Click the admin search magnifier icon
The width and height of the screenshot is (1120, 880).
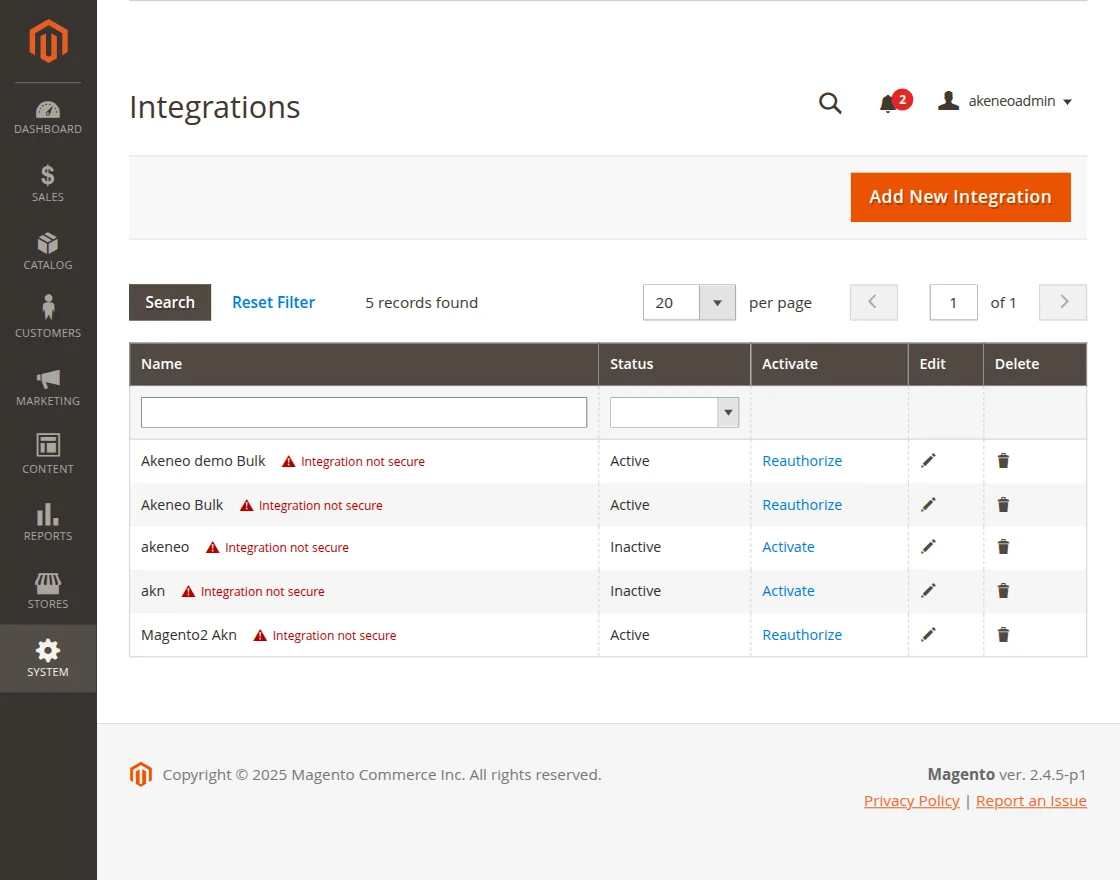(x=830, y=103)
